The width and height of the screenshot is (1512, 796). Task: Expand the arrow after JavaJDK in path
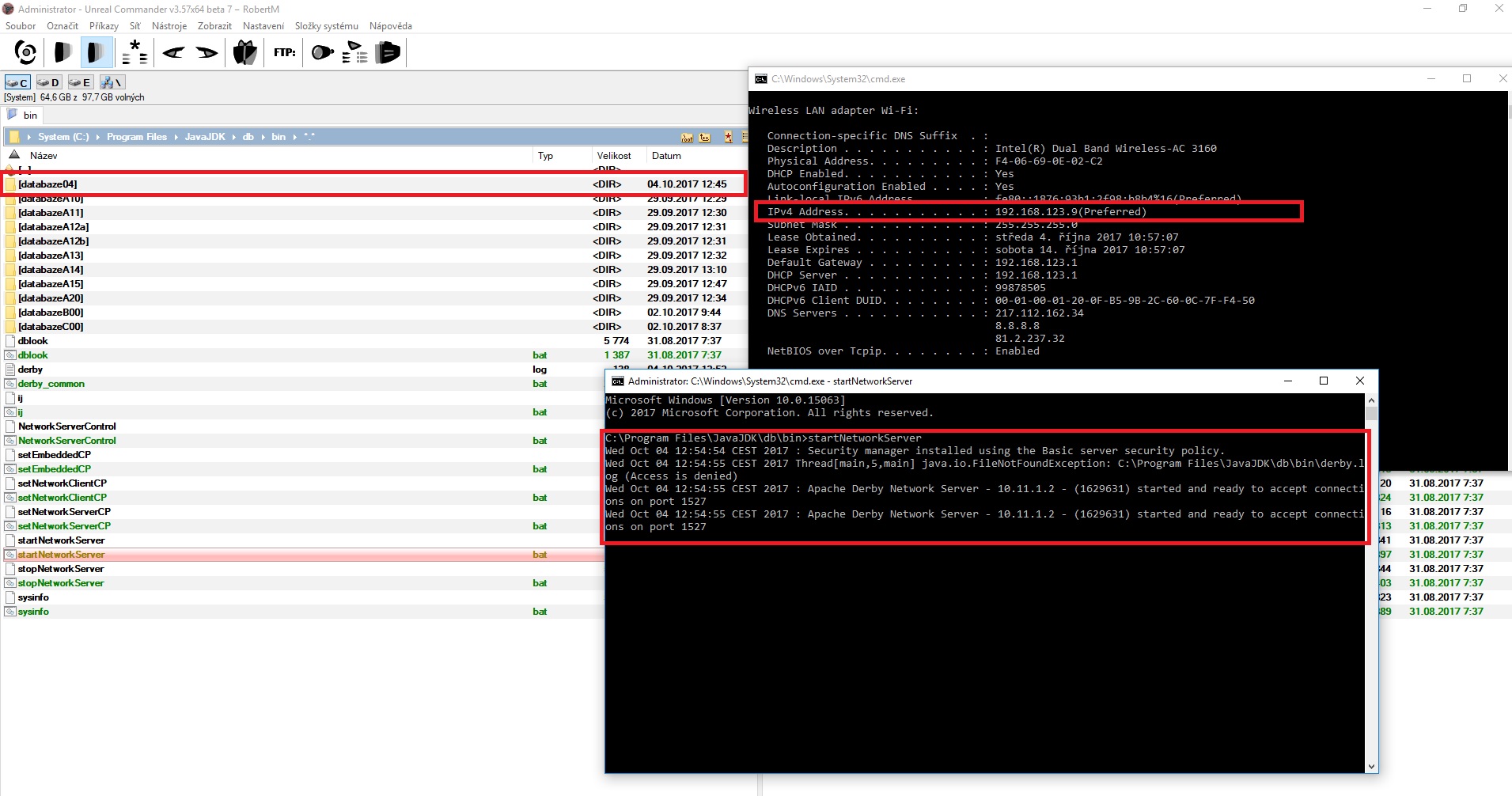234,137
